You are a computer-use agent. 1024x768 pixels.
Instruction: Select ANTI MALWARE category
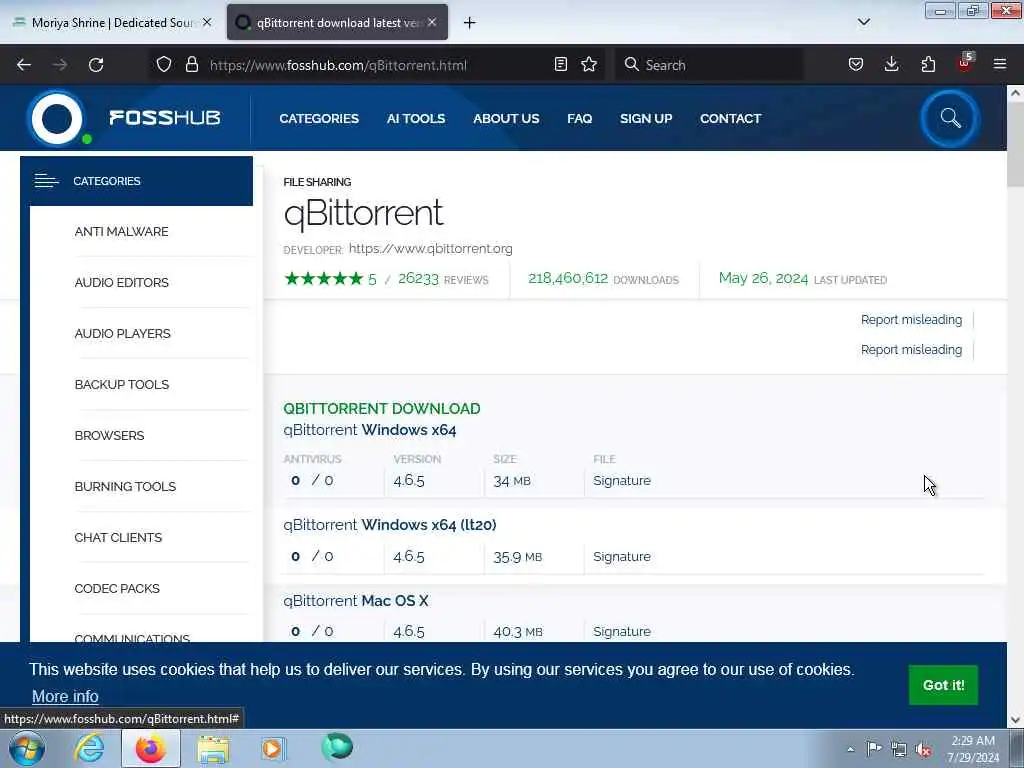tap(121, 232)
